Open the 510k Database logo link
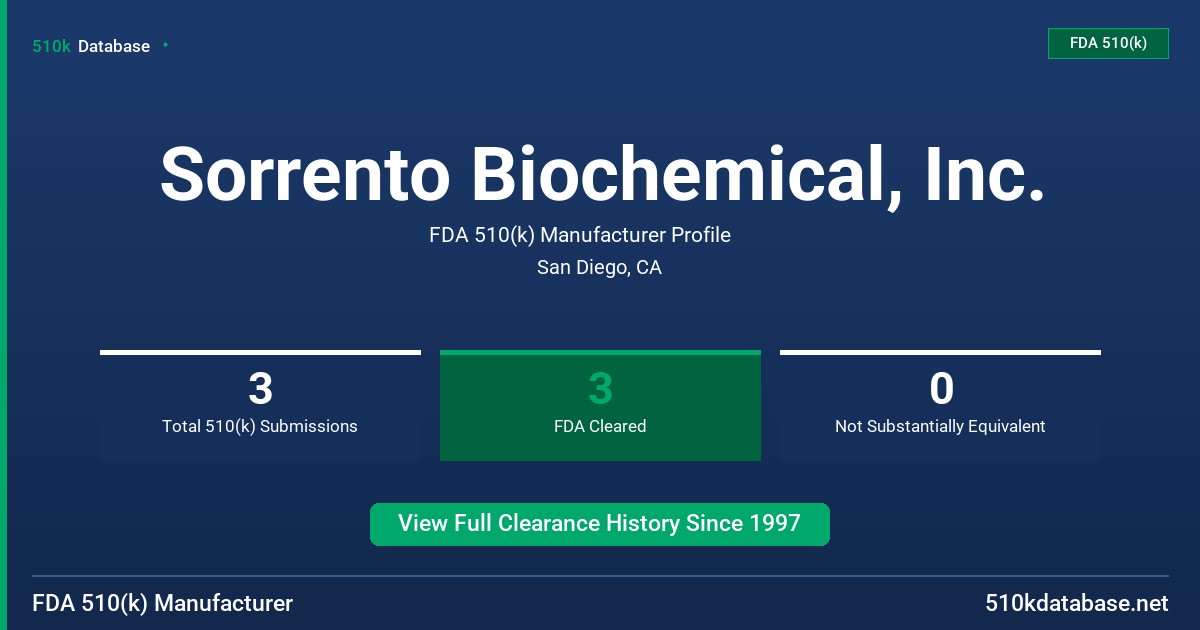This screenshot has height=630, width=1200. coord(91,46)
